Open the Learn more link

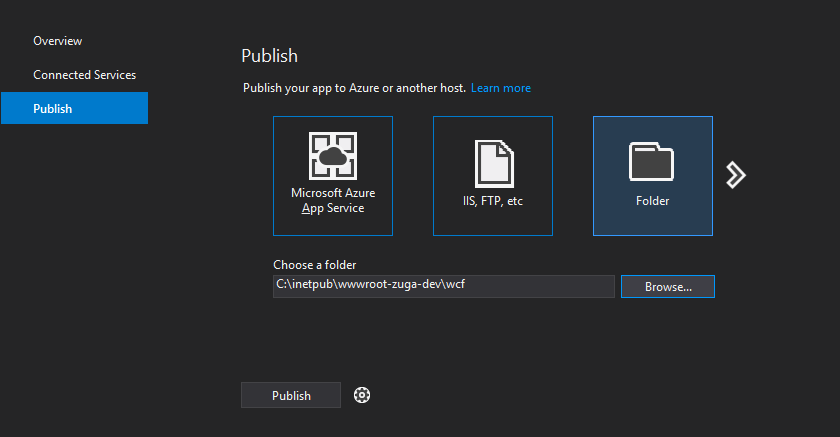tap(501, 88)
